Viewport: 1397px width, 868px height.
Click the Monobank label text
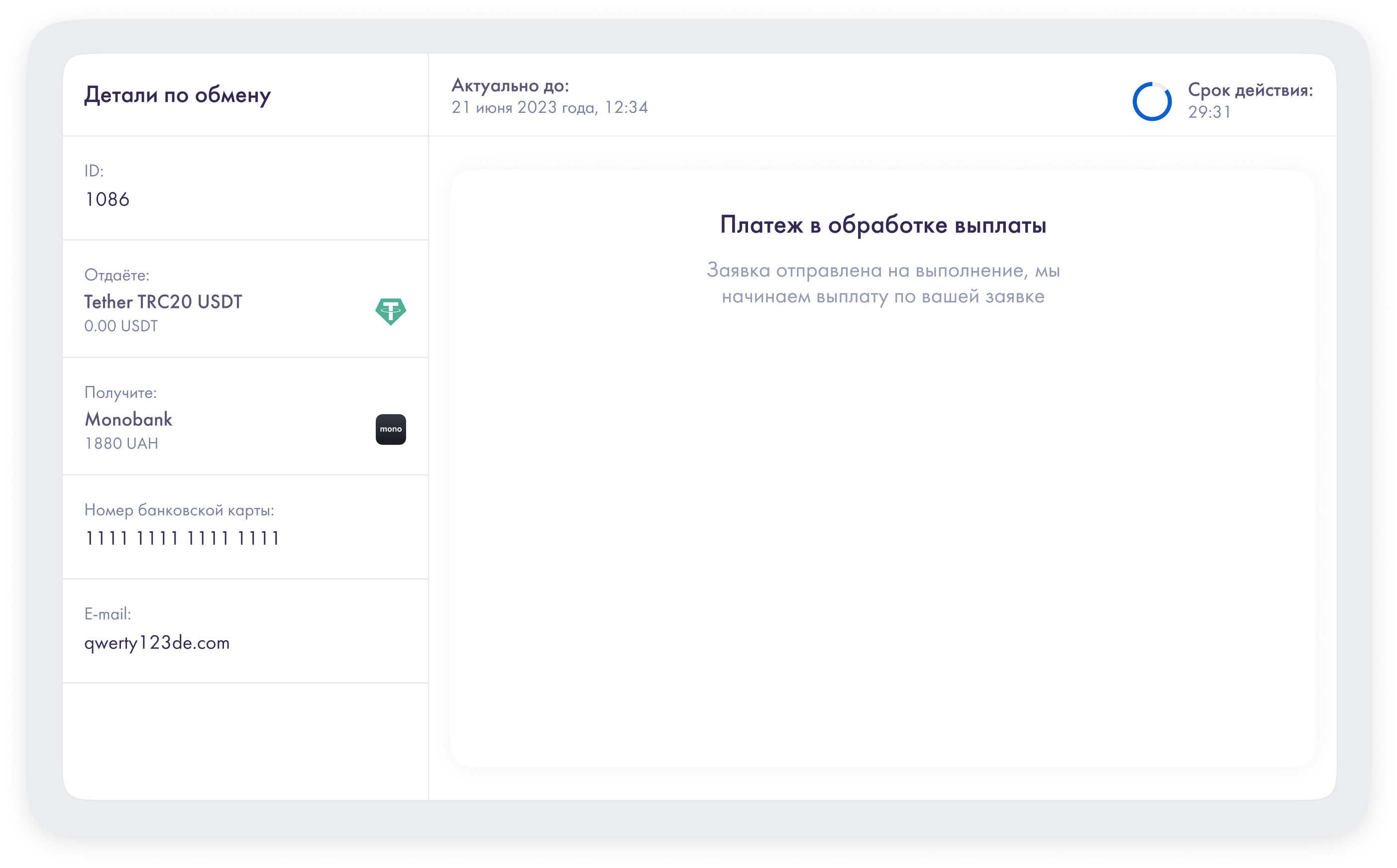pyautogui.click(x=128, y=420)
